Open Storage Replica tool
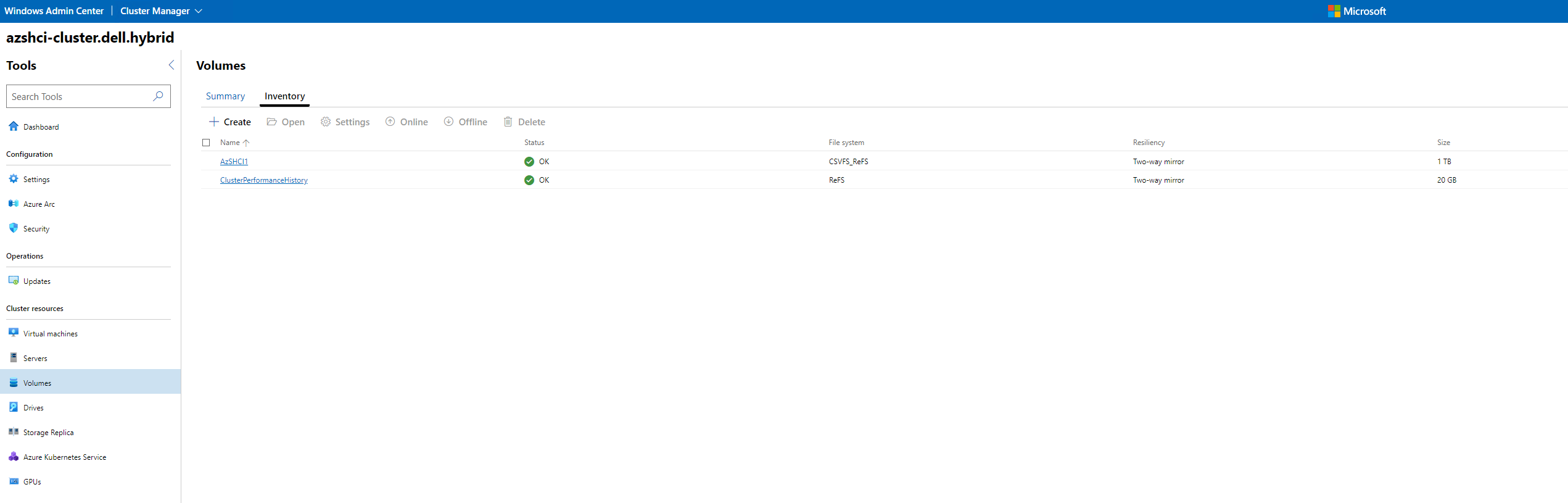The width and height of the screenshot is (1568, 503). (x=48, y=433)
